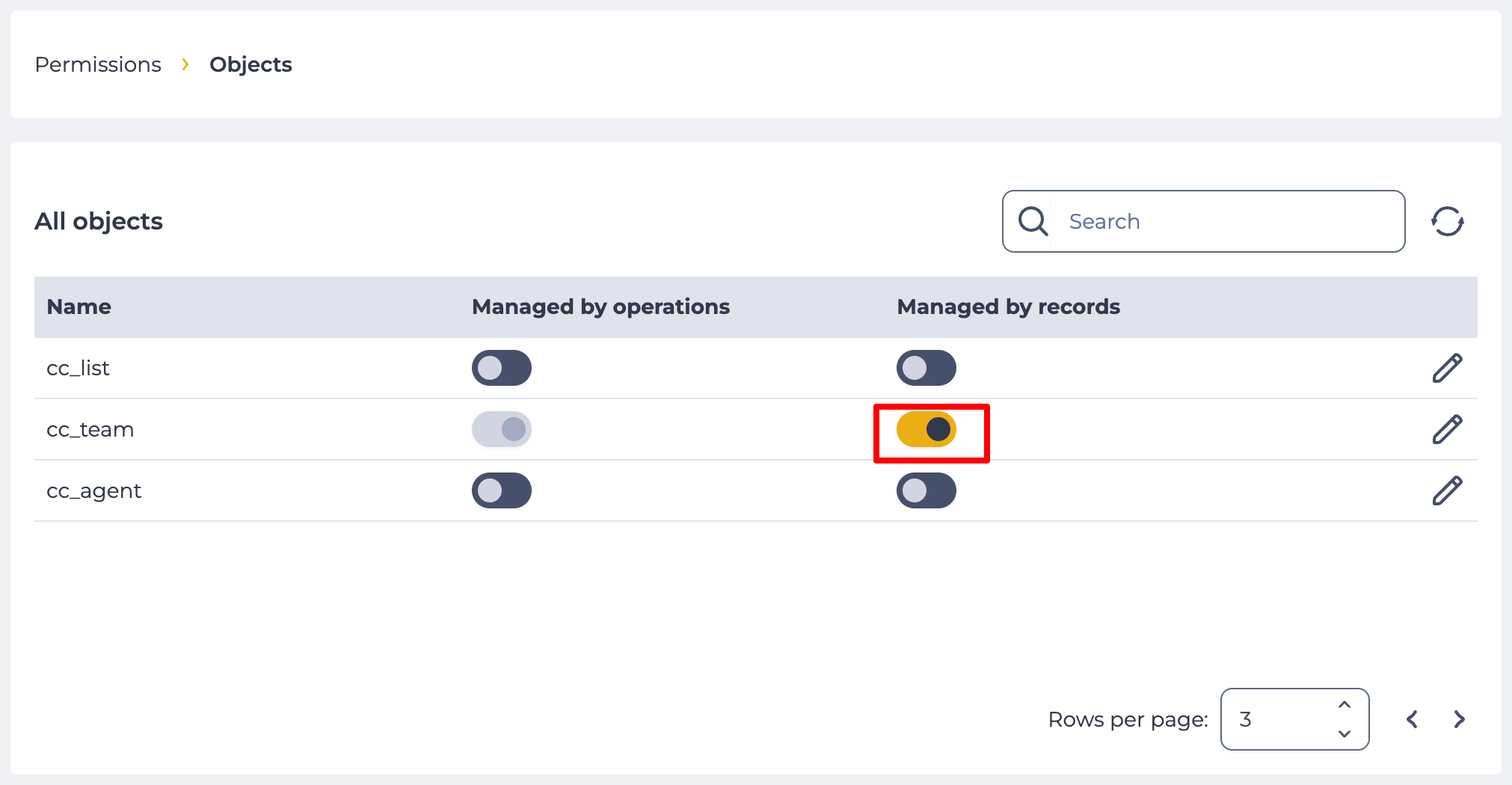1512x785 pixels.
Task: Toggle Managed by operations for cc_agent
Action: pyautogui.click(x=502, y=490)
